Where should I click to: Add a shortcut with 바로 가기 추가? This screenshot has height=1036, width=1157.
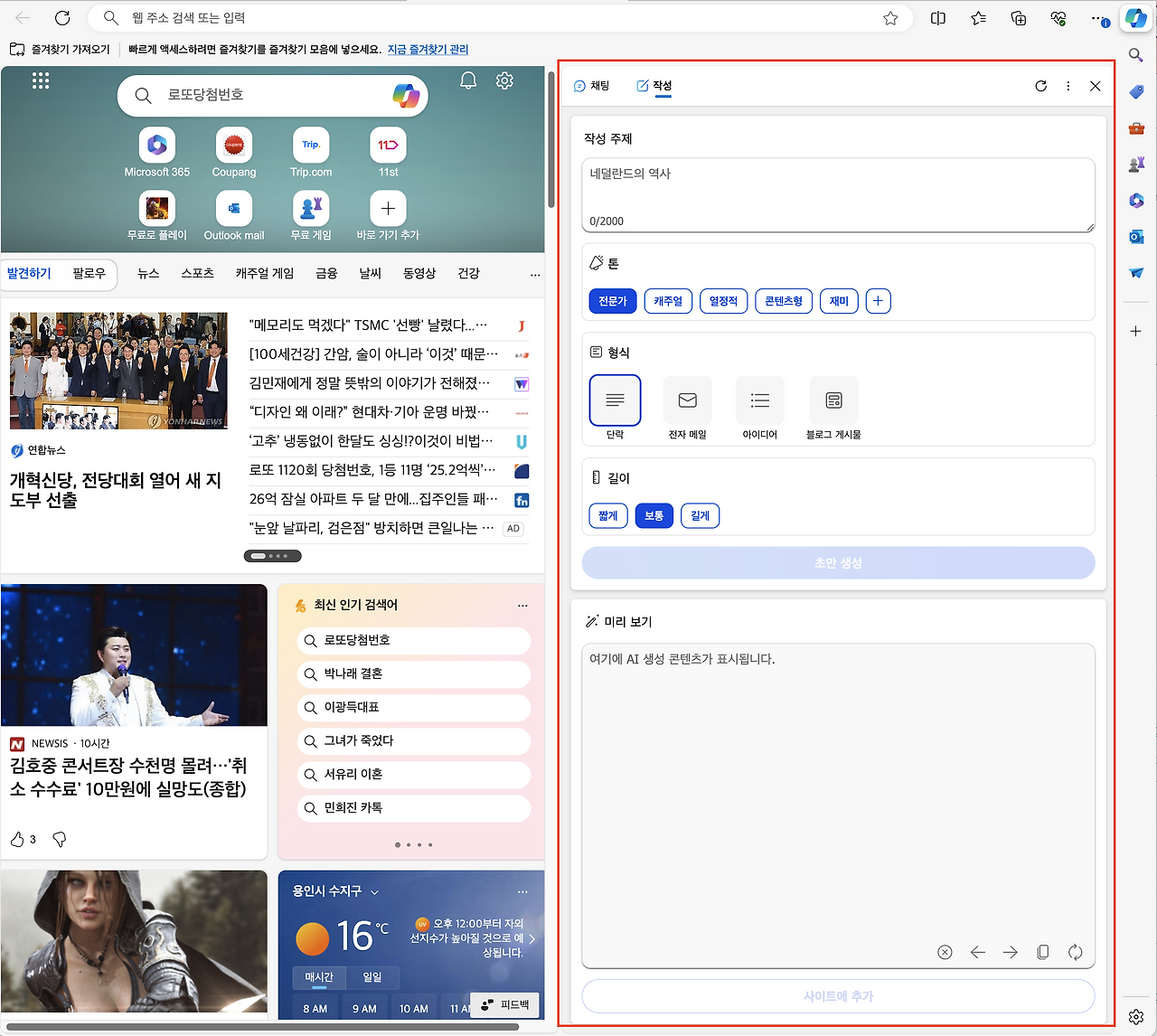388,215
